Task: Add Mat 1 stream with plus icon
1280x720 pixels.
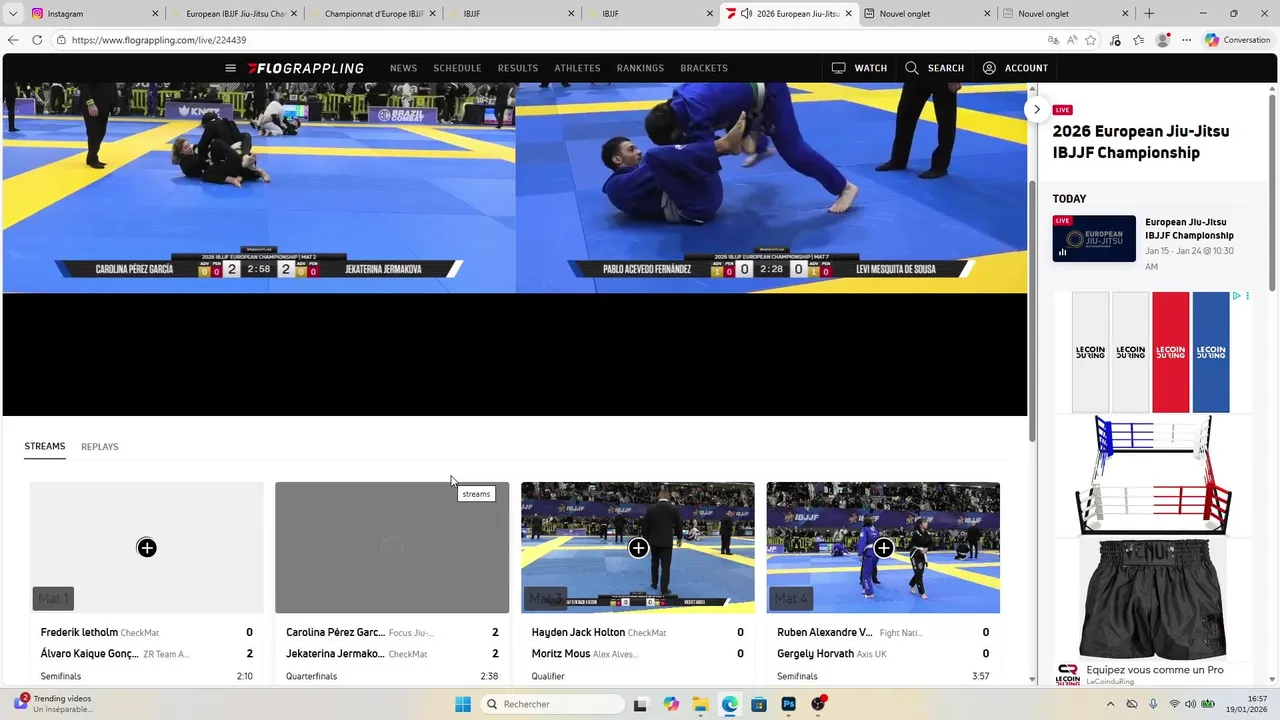Action: coord(147,547)
